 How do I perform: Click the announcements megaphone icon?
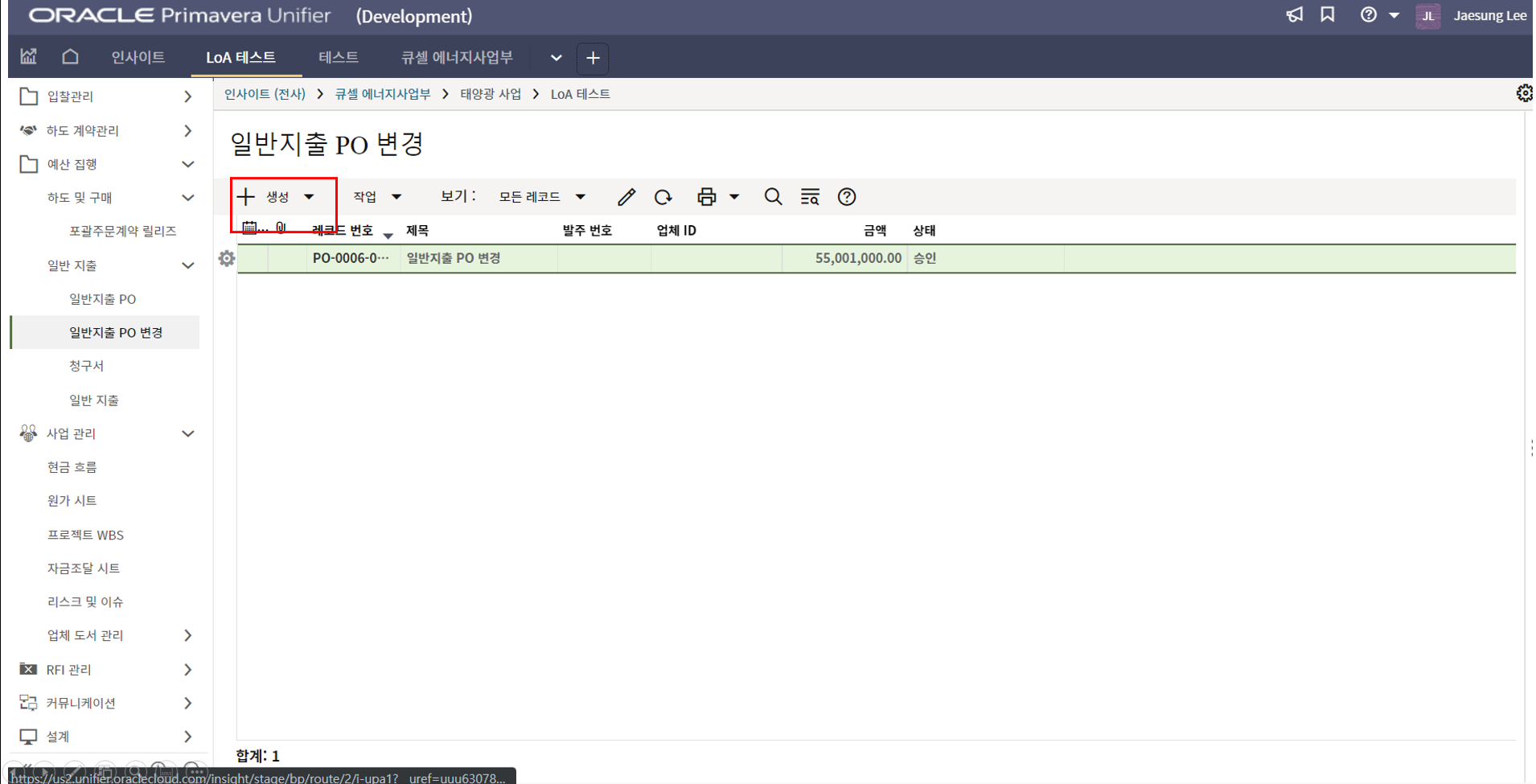coord(1294,15)
